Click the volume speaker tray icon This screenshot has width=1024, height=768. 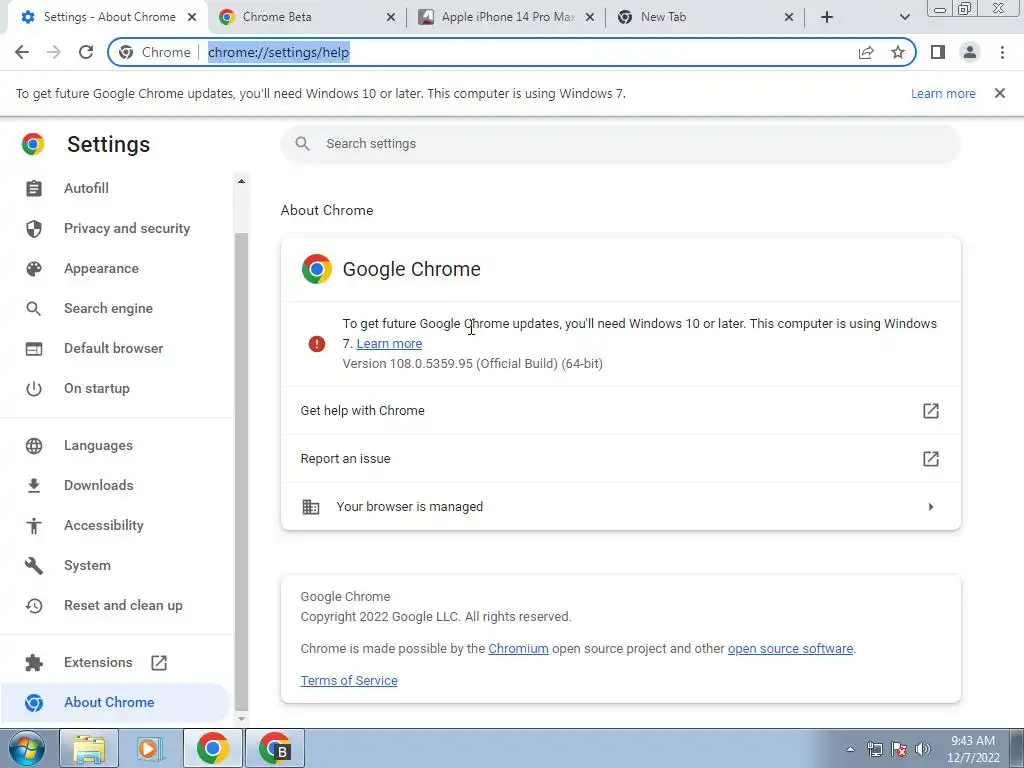pyautogui.click(x=923, y=749)
